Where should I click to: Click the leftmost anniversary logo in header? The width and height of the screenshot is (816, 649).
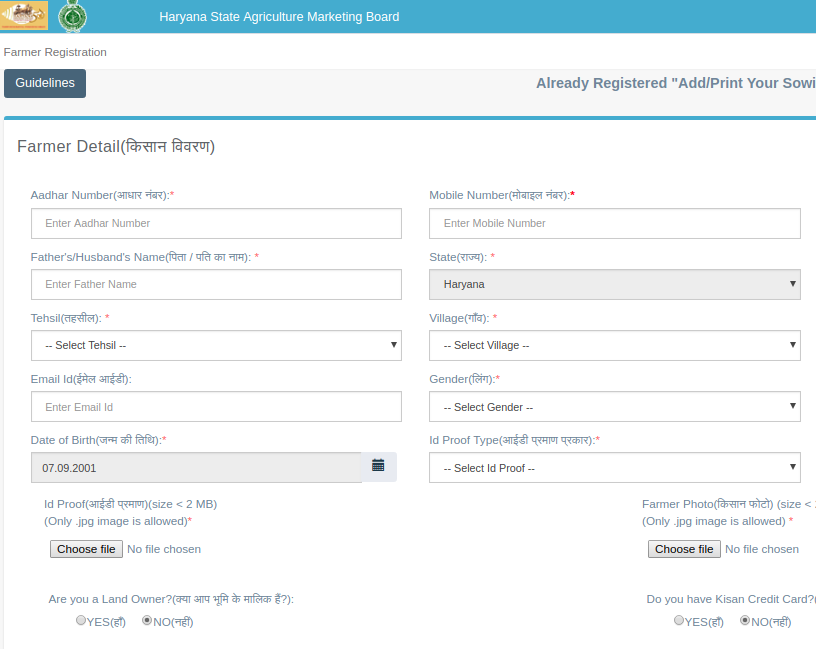pos(24,17)
